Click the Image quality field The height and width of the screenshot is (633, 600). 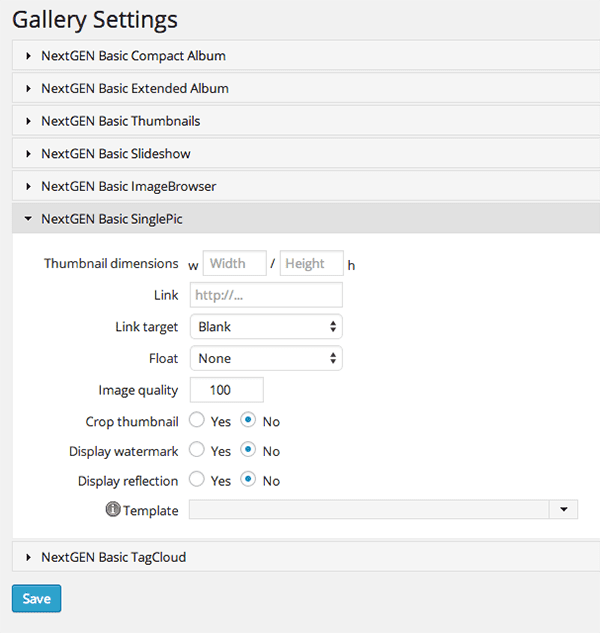point(227,390)
